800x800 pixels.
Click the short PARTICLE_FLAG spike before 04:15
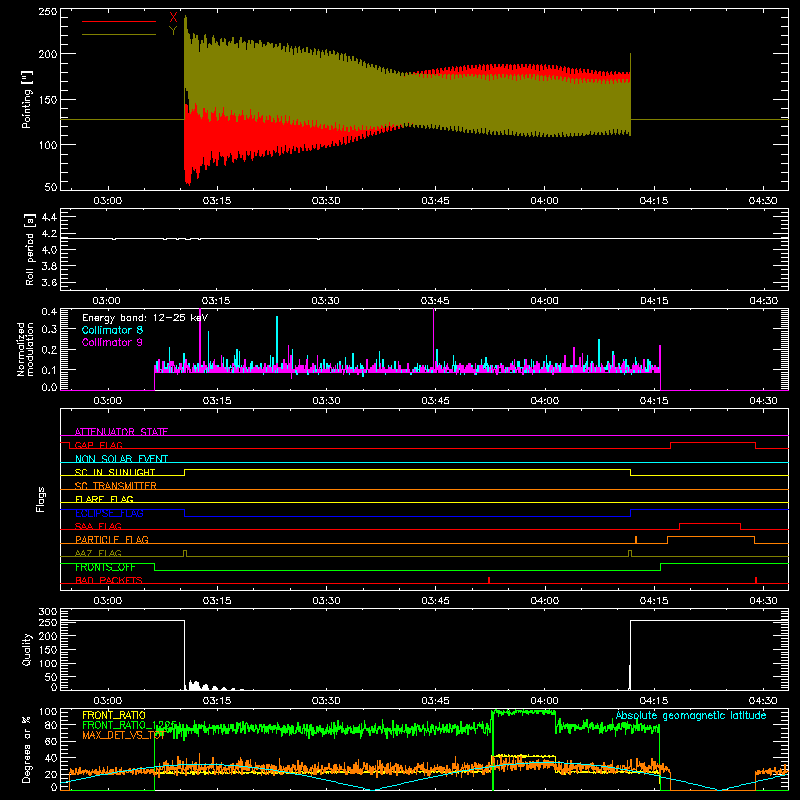click(636, 540)
